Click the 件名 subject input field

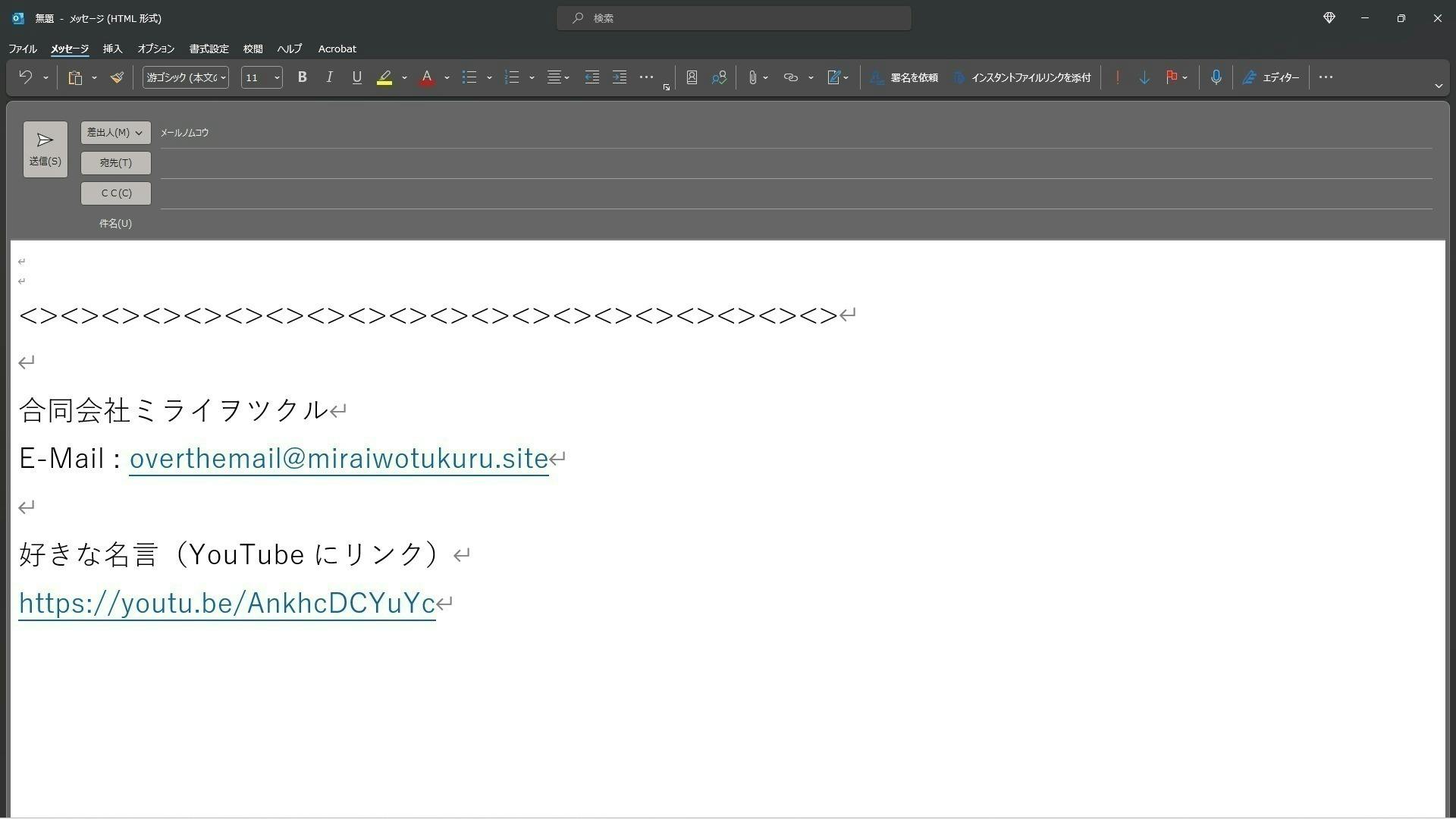point(795,224)
